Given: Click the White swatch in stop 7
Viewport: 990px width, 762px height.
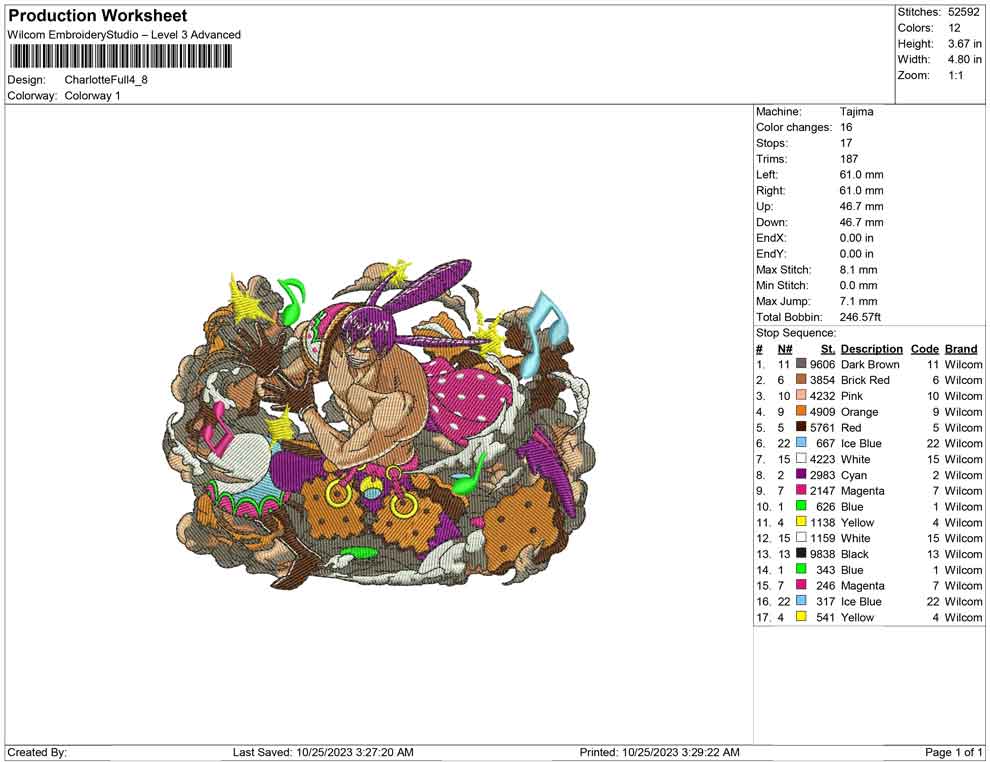Looking at the screenshot, I should pos(801,458).
